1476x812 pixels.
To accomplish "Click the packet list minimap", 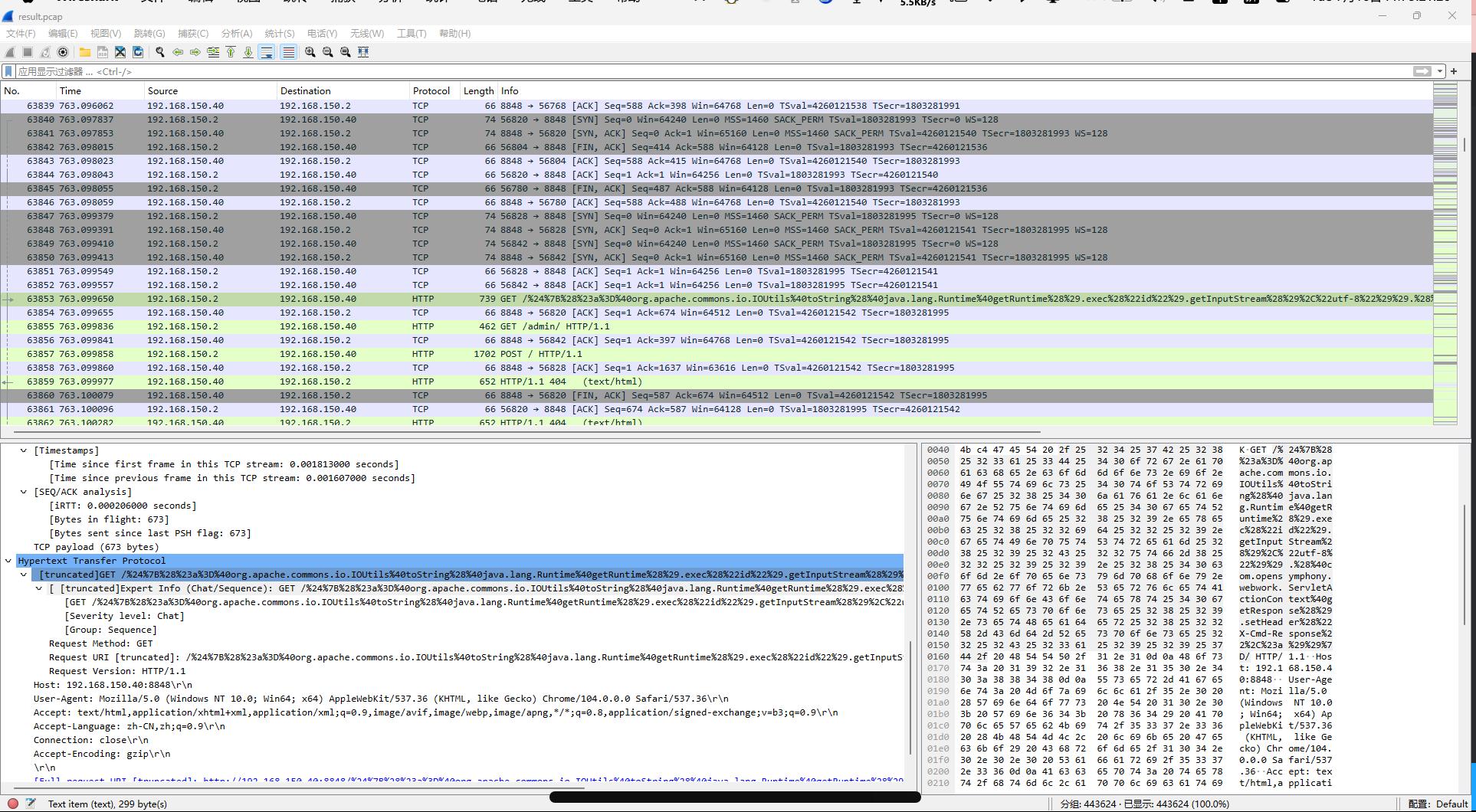I will [1445, 253].
